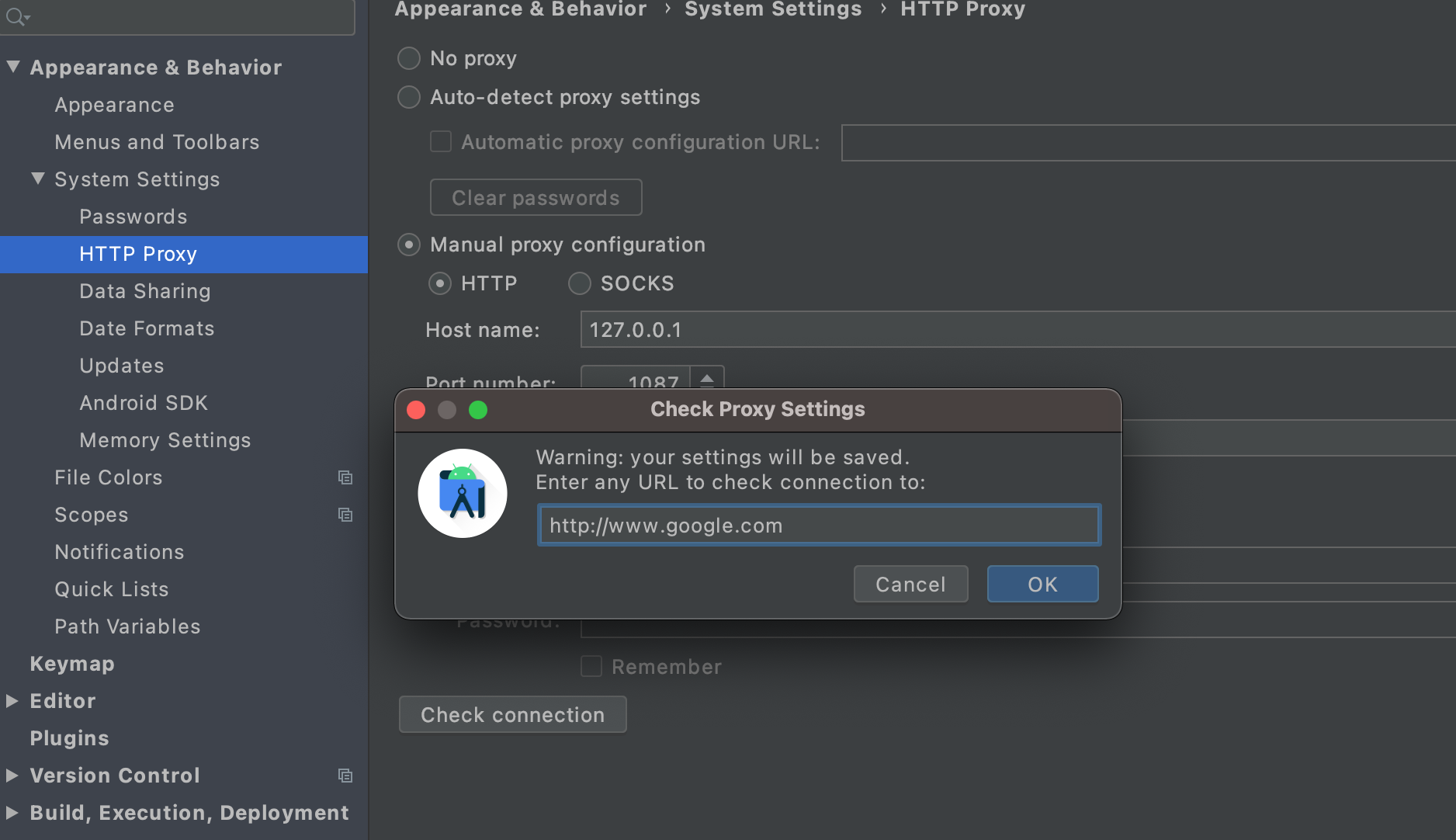Image resolution: width=1456 pixels, height=840 pixels.
Task: Click the Check connection button
Action: tap(512, 714)
